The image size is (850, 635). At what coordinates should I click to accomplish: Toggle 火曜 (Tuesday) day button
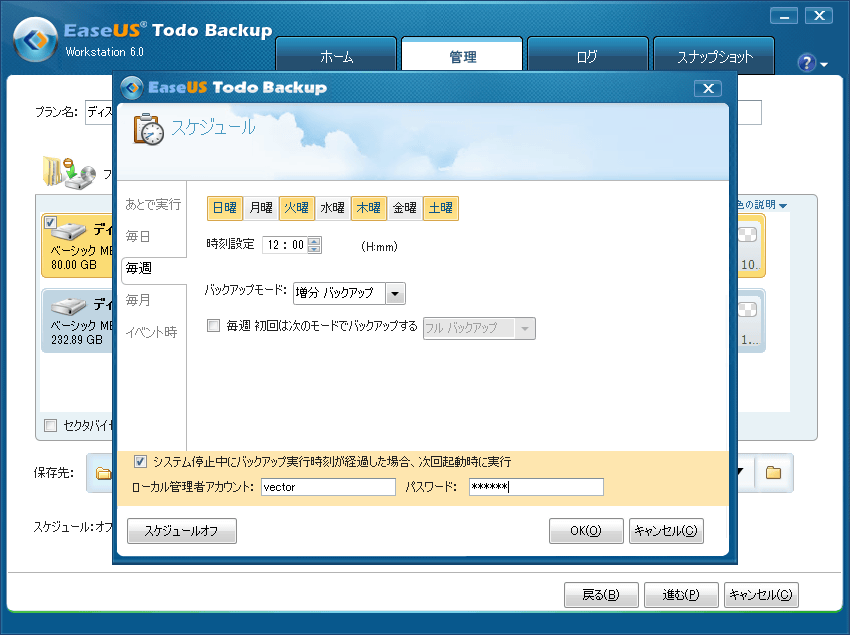(x=297, y=208)
